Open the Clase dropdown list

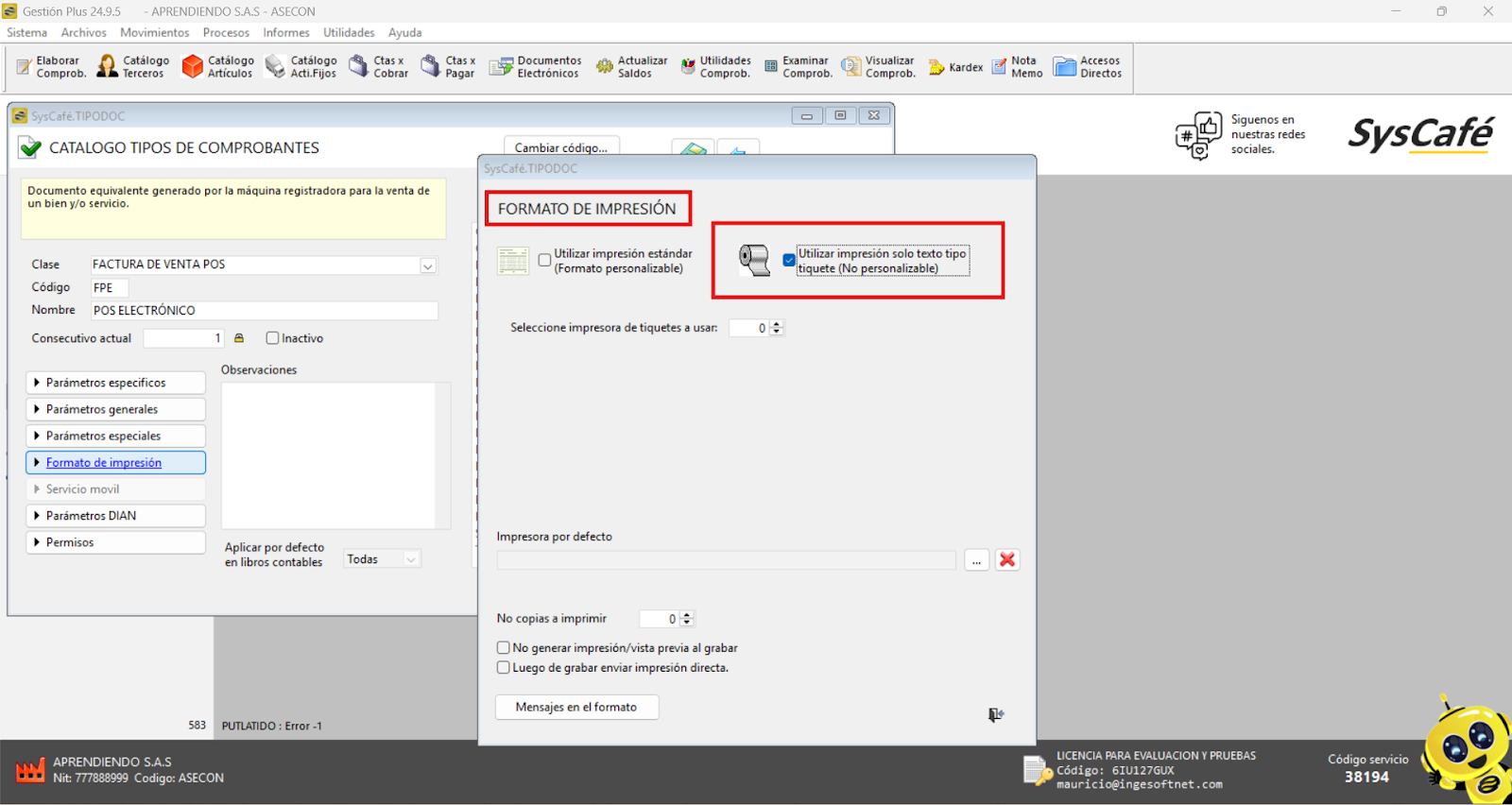tap(428, 265)
